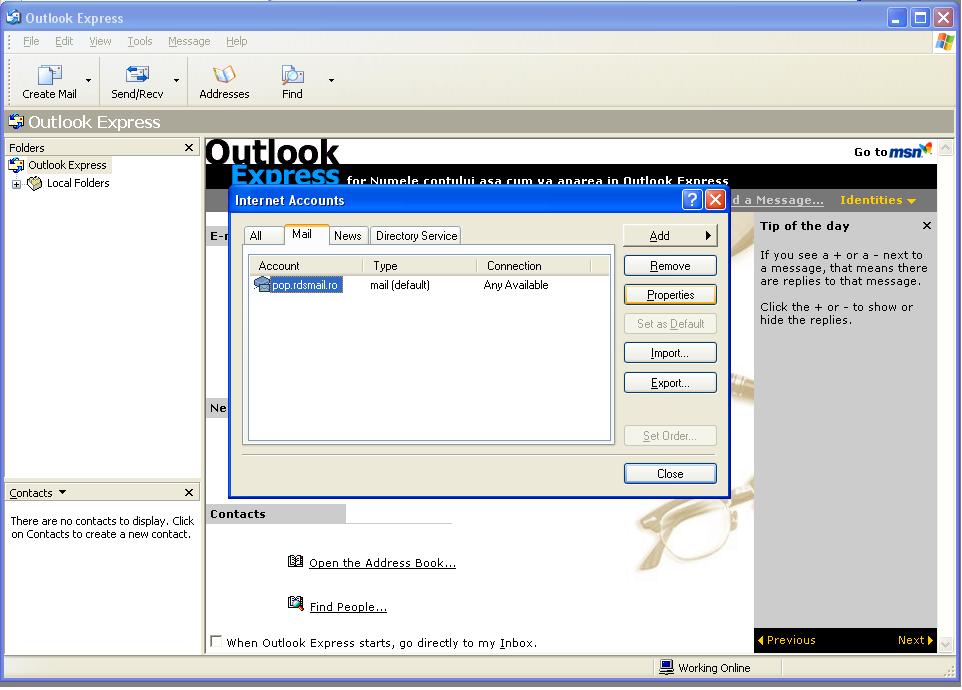Click the Close button in Internet Accounts
This screenshot has width=962, height=690.
pos(670,473)
